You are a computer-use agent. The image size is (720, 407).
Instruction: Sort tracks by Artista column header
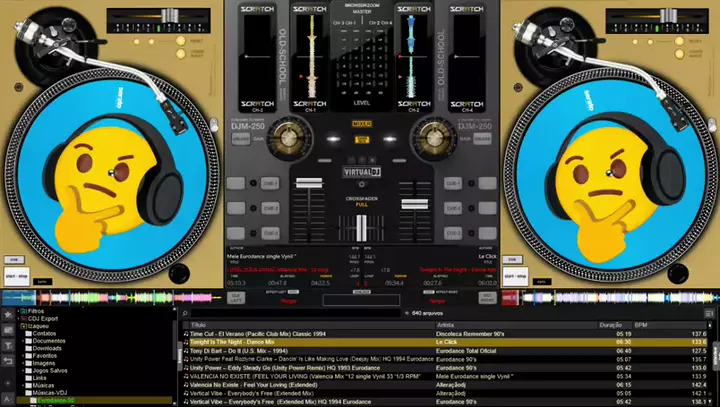[x=447, y=325]
